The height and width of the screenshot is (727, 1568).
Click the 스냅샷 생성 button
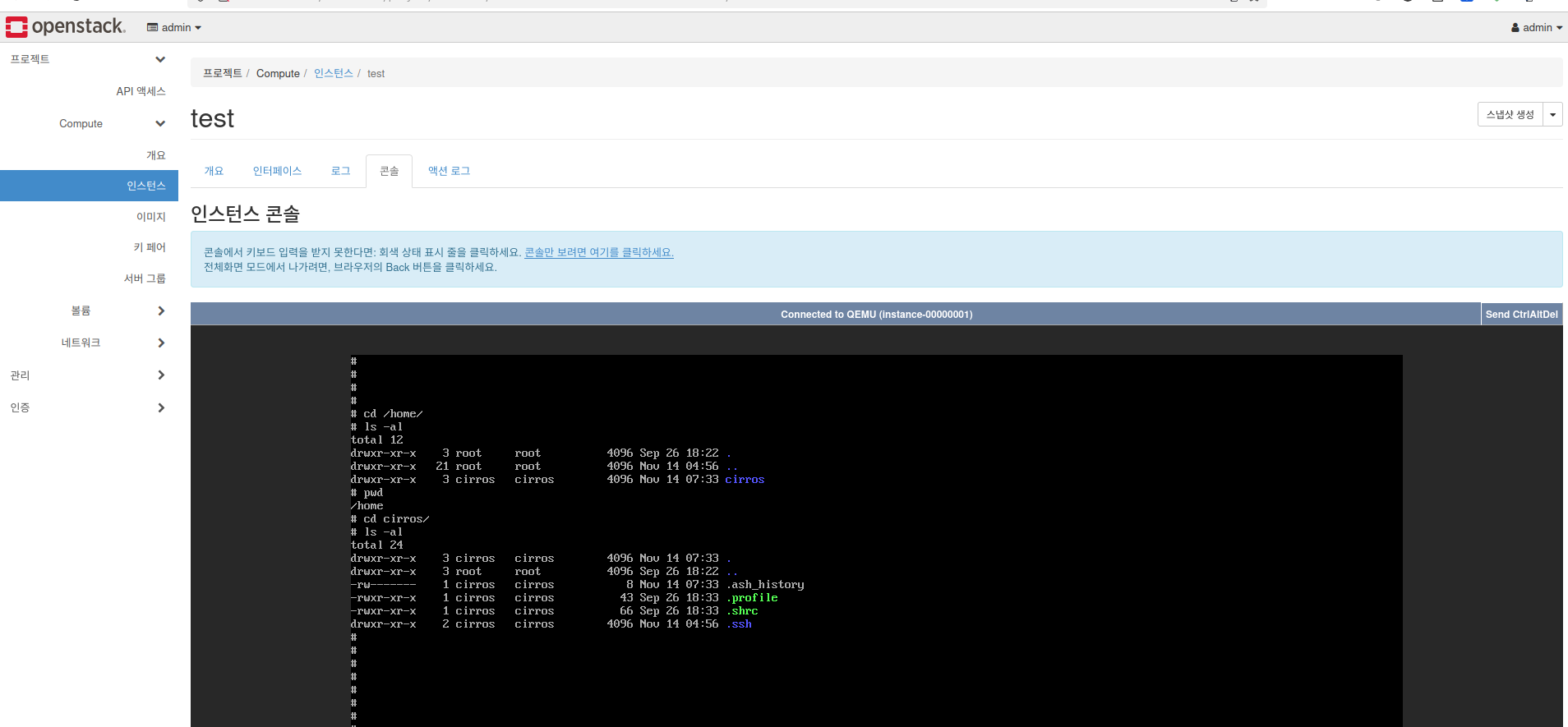1510,114
